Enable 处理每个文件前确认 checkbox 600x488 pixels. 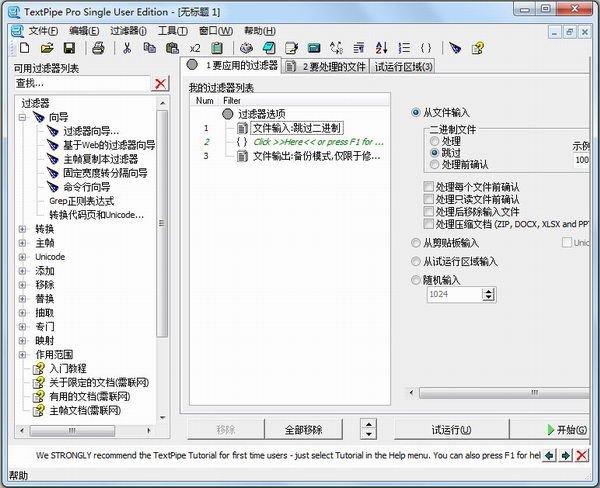pyautogui.click(x=429, y=187)
